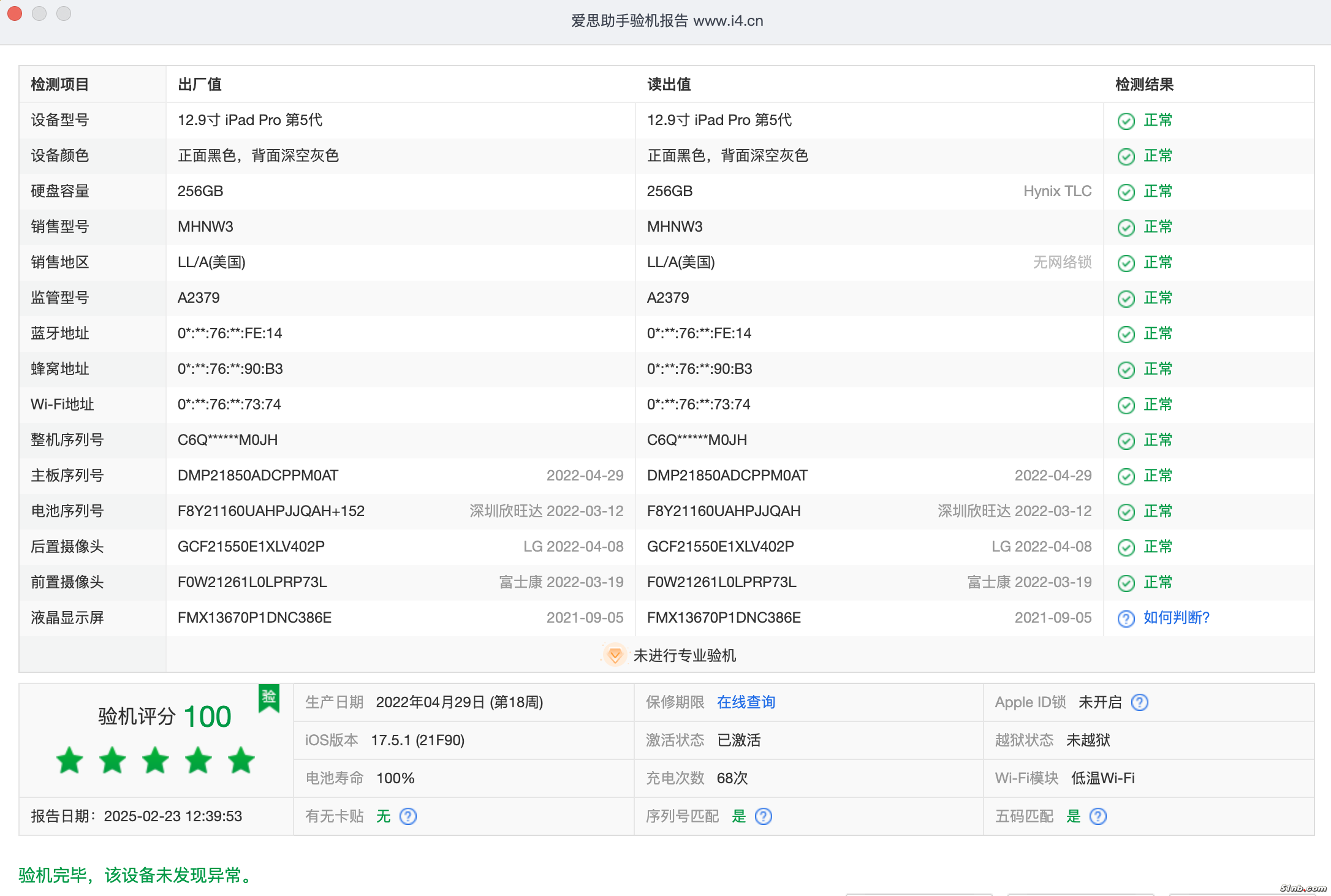Click orange shield icon near 未进行专业验机
The height and width of the screenshot is (896, 1331).
pyautogui.click(x=615, y=655)
